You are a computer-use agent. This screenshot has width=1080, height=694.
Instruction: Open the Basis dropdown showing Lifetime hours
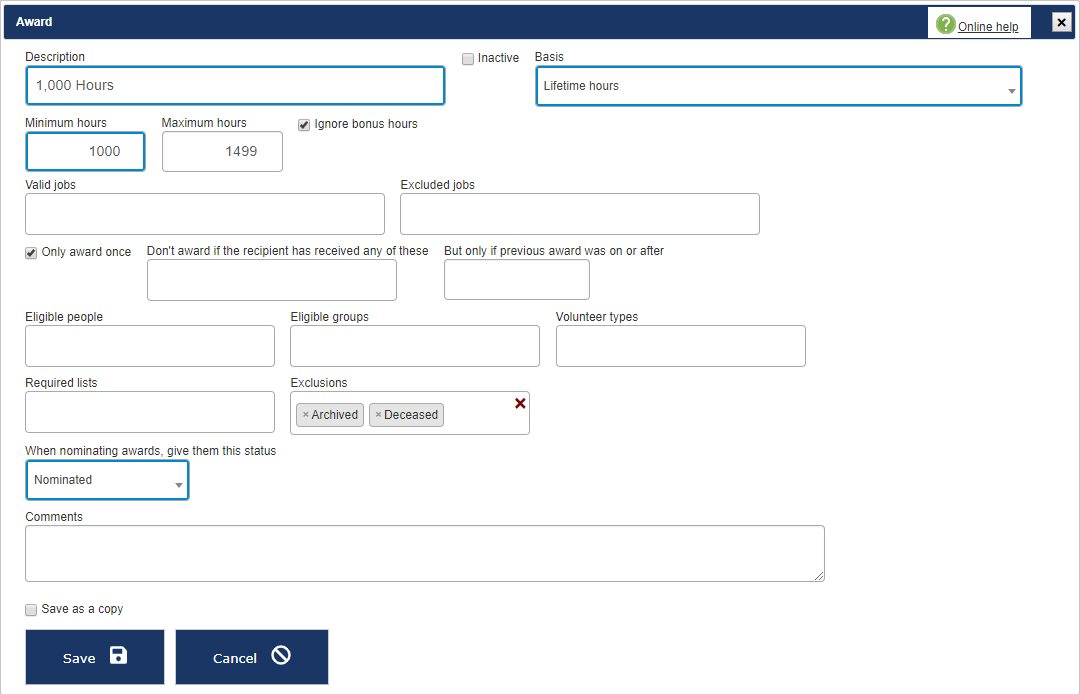[778, 87]
